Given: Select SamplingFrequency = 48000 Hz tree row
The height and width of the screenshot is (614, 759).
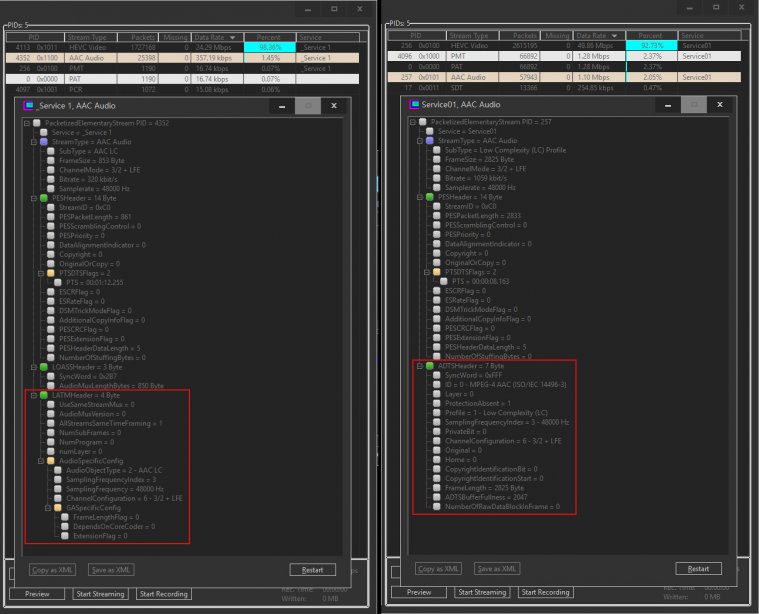Looking at the screenshot, I should coord(114,489).
